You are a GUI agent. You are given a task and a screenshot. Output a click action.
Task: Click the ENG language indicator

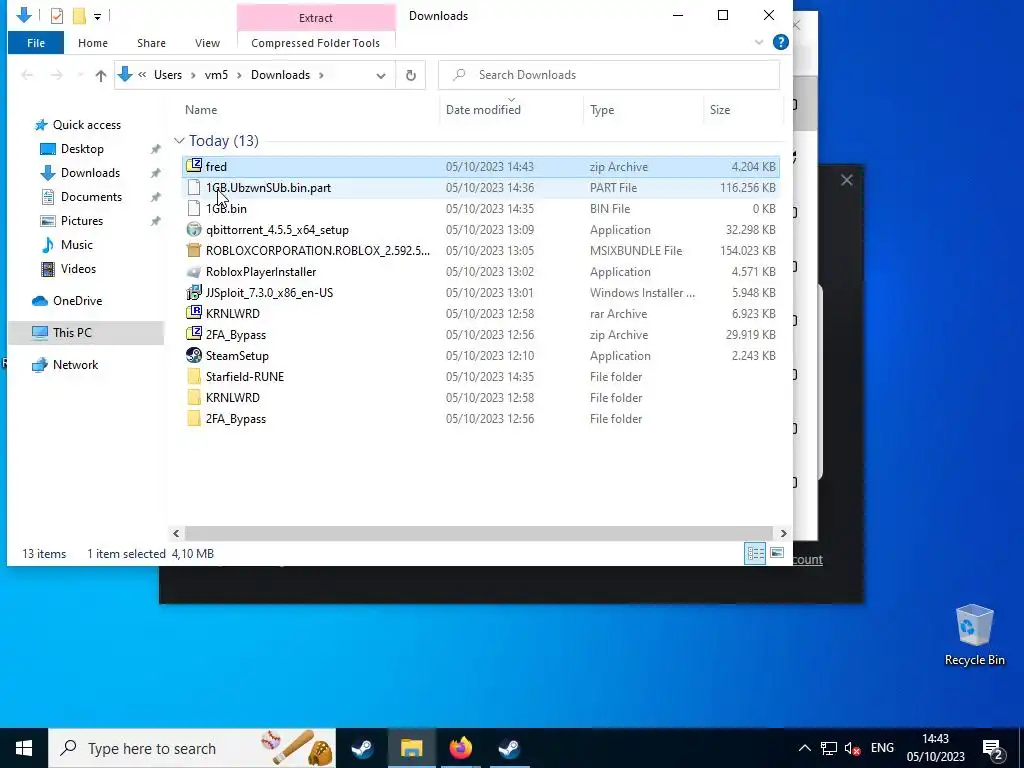(x=882, y=748)
